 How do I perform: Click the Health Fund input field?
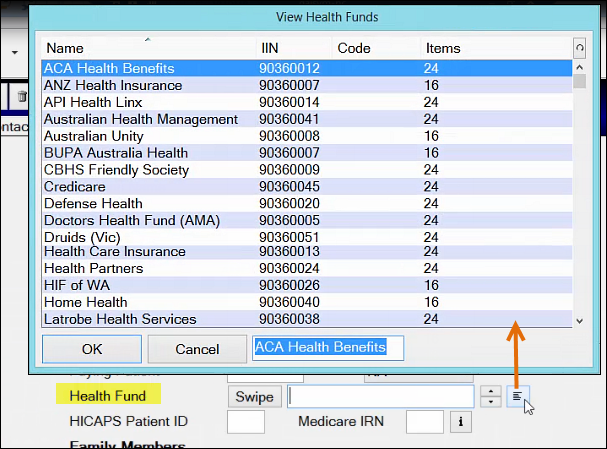[381, 396]
